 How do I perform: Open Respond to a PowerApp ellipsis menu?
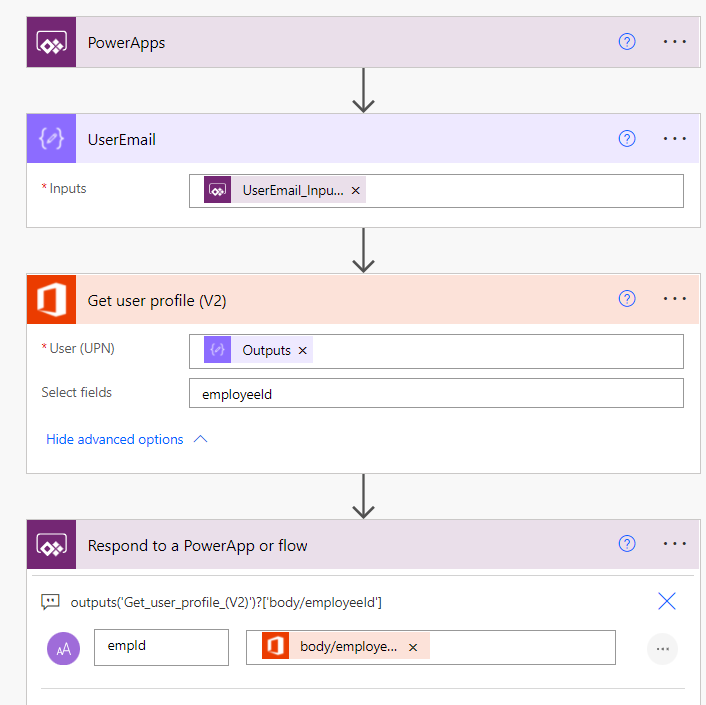(x=675, y=545)
